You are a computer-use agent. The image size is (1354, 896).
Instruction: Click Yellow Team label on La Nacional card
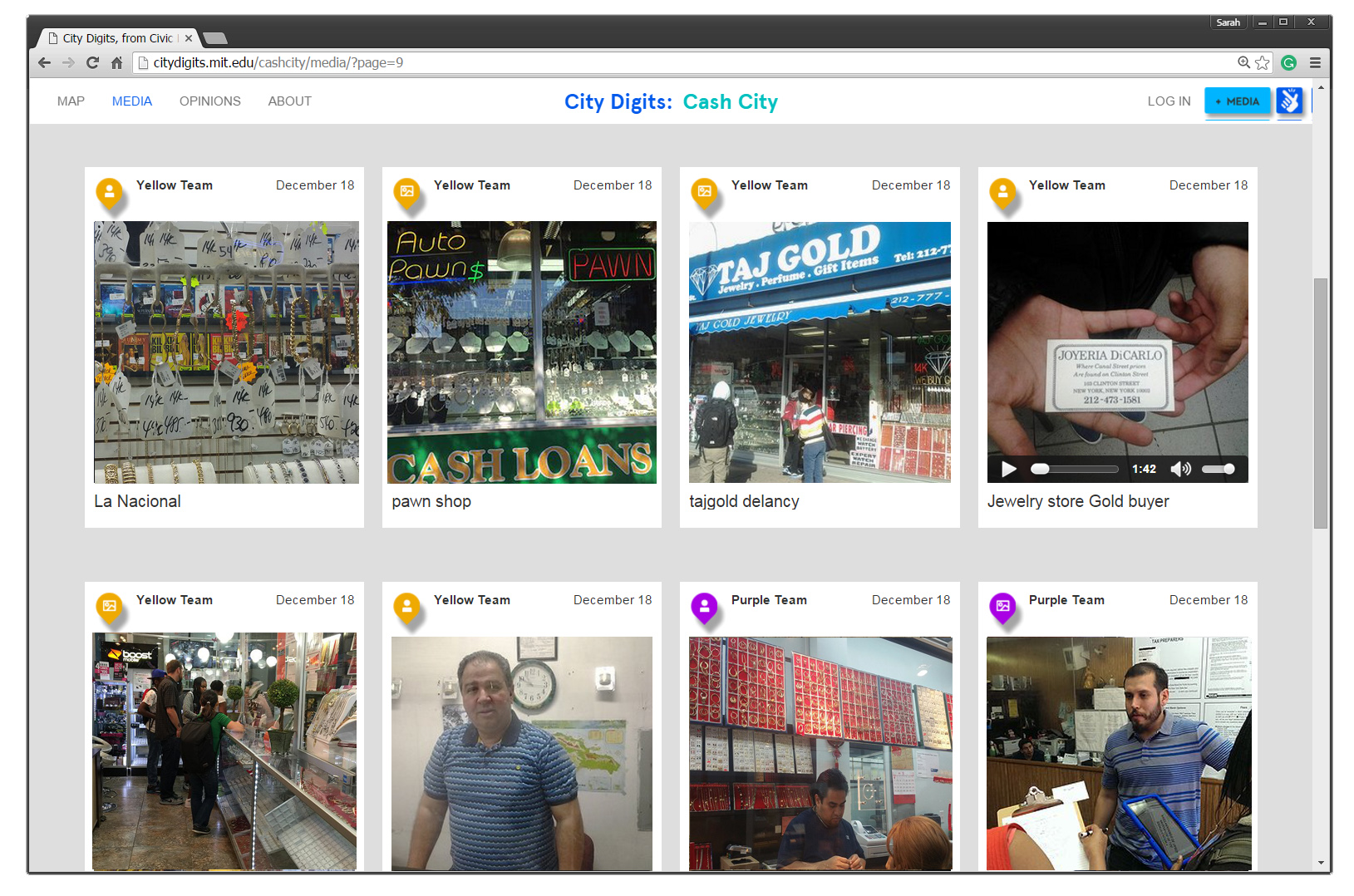pyautogui.click(x=175, y=185)
